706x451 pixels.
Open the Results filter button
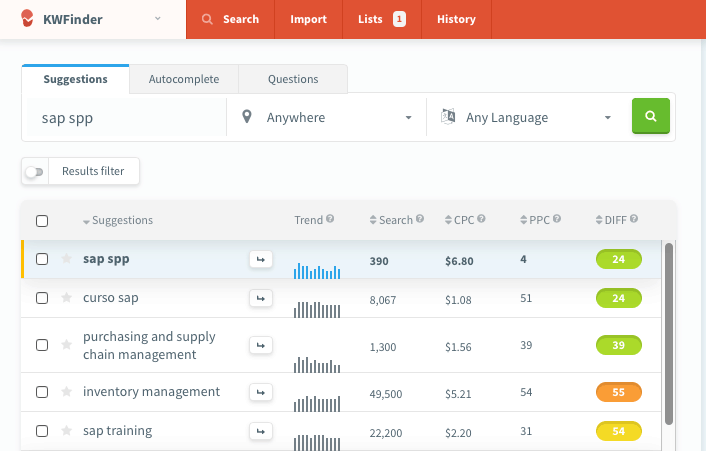tap(93, 171)
